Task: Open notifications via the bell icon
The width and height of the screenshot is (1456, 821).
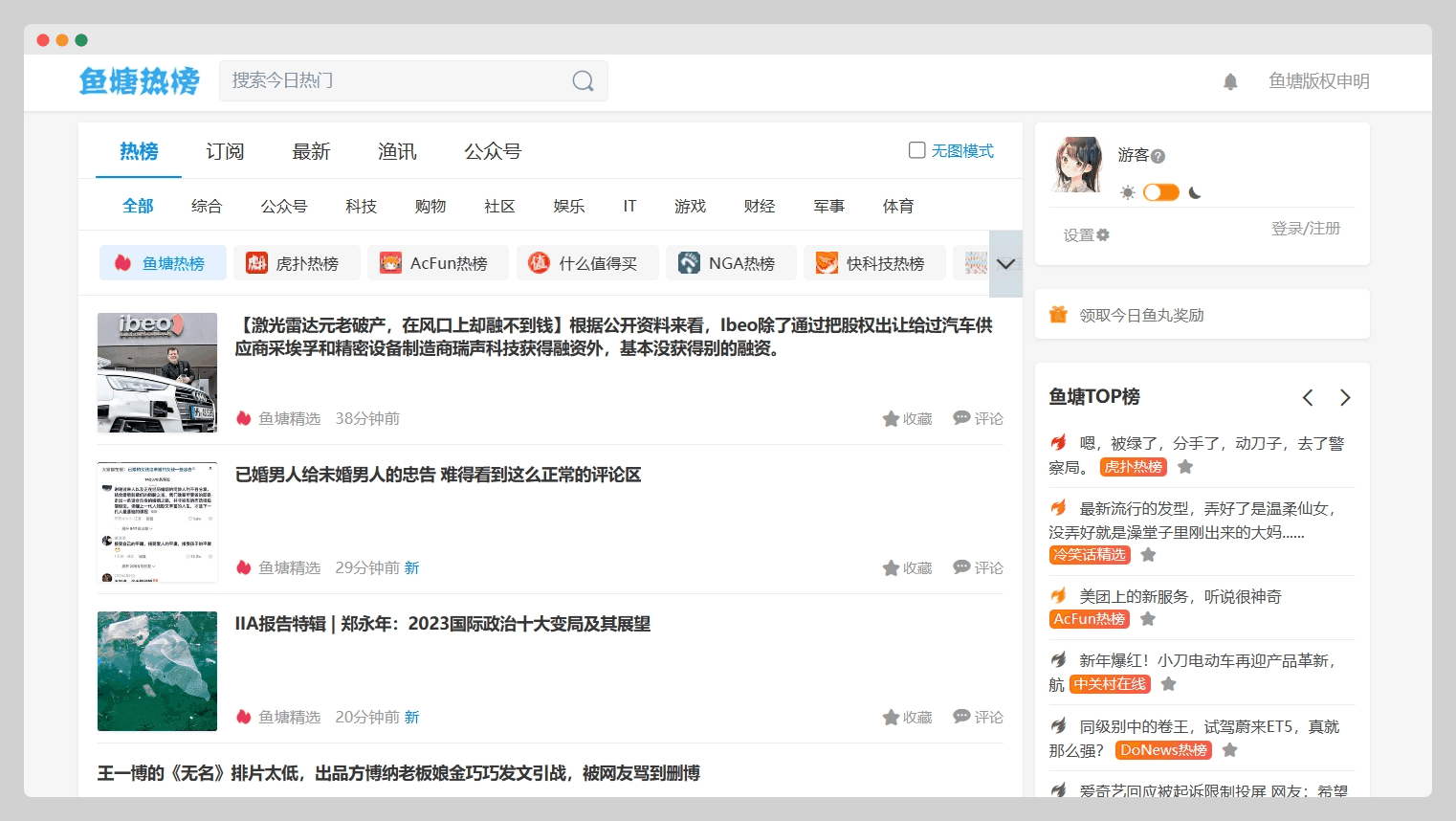Action: 1230,82
